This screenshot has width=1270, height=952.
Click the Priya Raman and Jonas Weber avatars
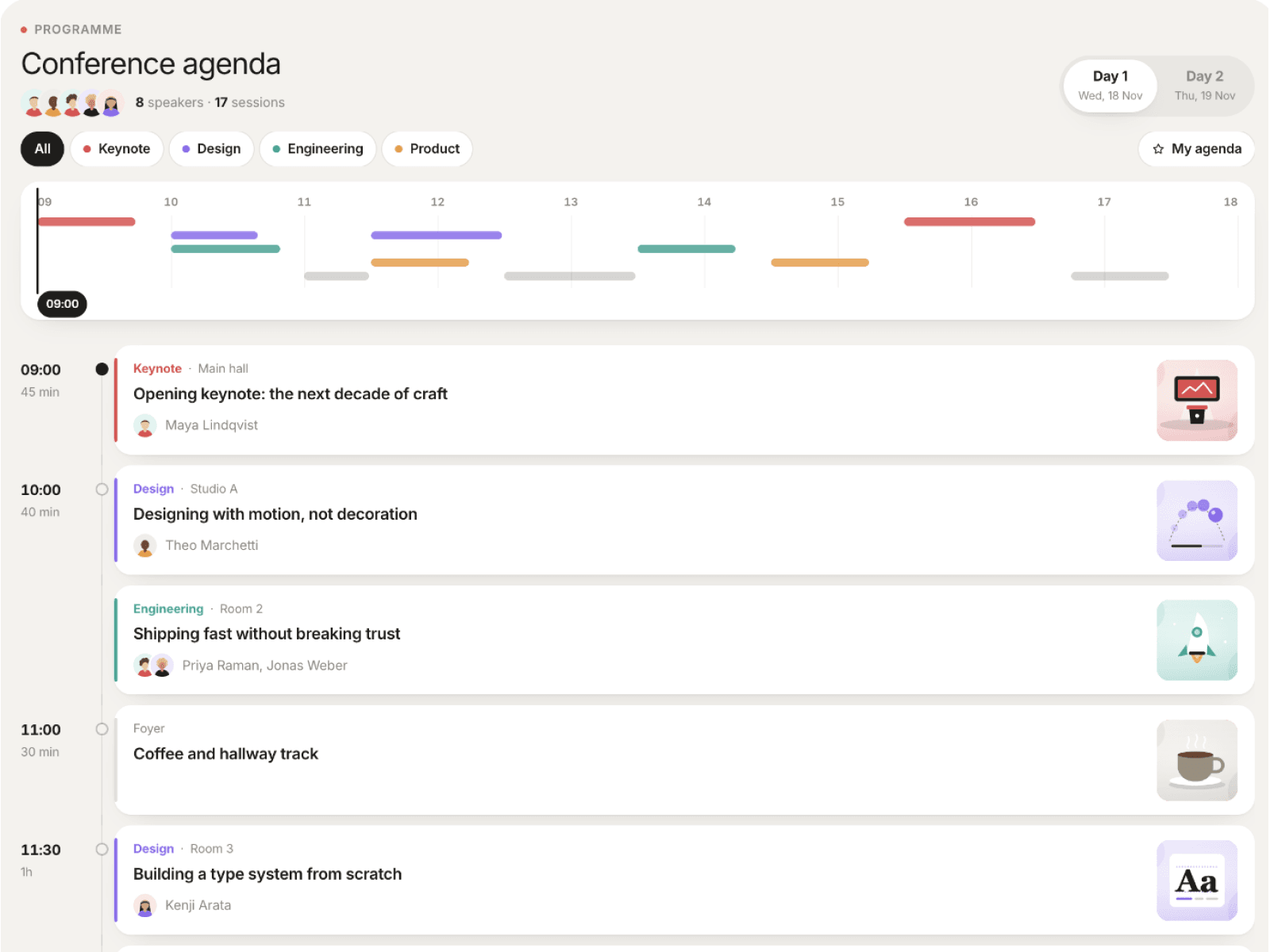[x=153, y=666]
